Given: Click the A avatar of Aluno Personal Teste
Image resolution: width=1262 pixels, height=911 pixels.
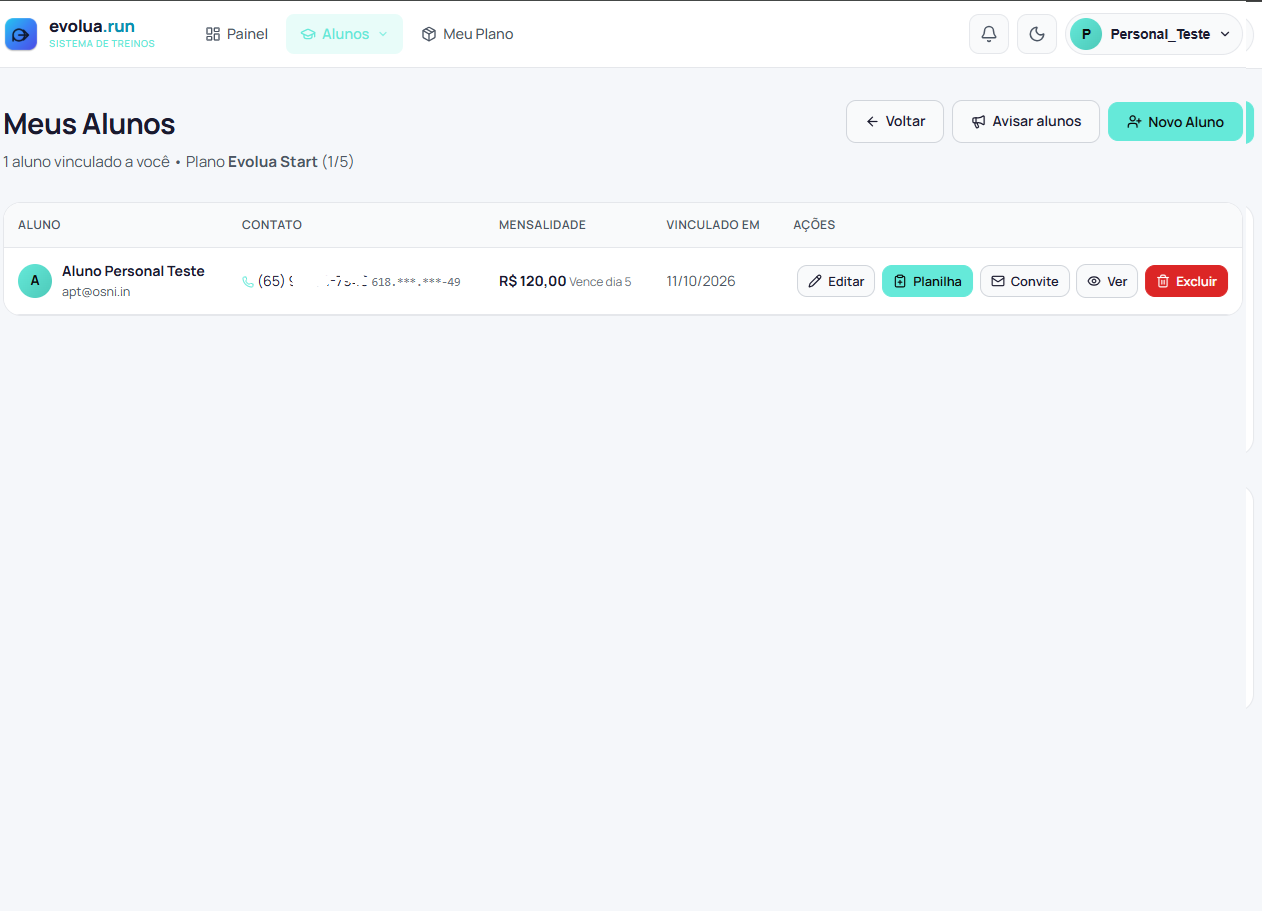Looking at the screenshot, I should [35, 281].
